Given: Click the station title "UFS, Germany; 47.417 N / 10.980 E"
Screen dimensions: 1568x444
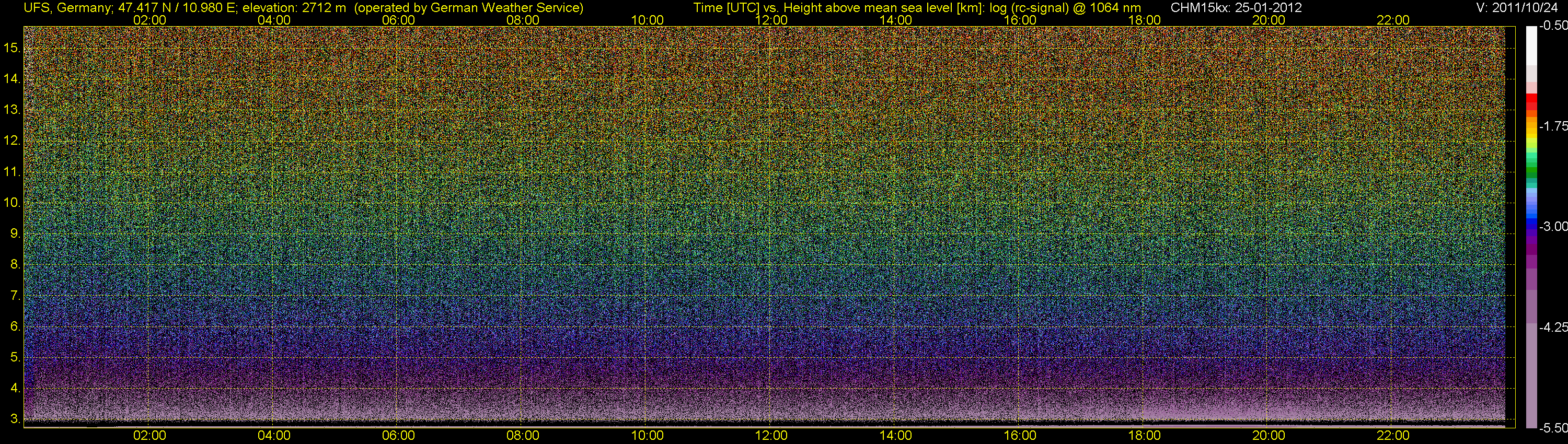Looking at the screenshot, I should coord(130,8).
